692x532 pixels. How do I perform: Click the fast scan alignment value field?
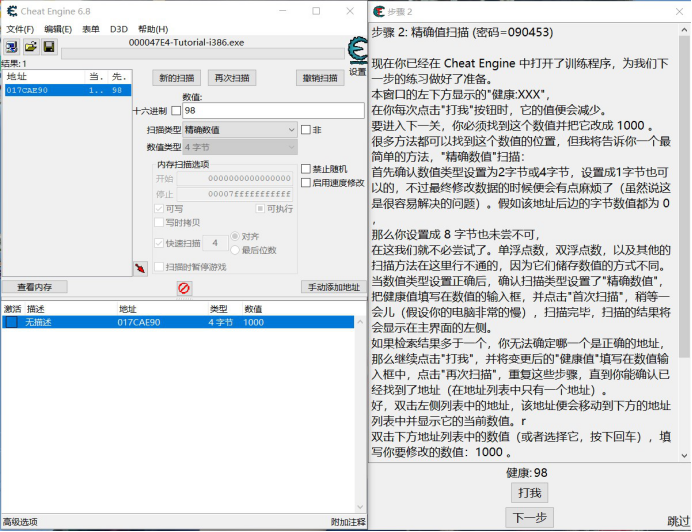click(215, 243)
